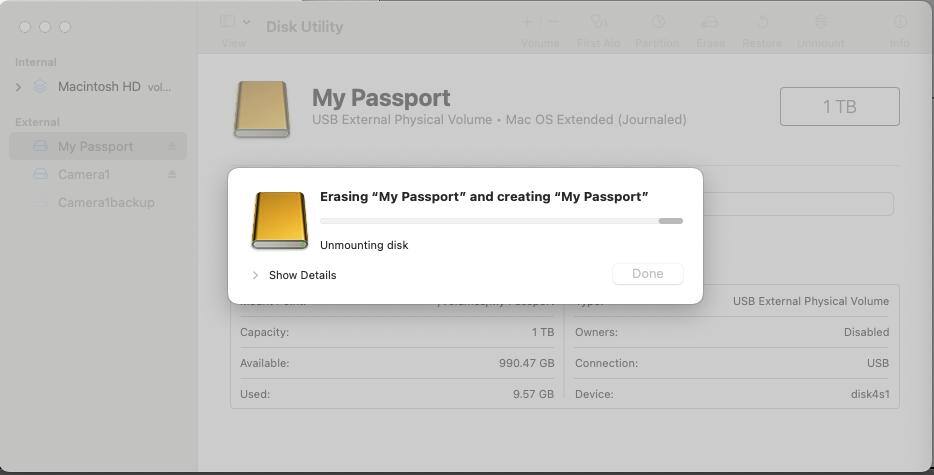This screenshot has width=934, height=475.
Task: Expand the Macintosh HD disclosure arrow
Action: click(18, 87)
